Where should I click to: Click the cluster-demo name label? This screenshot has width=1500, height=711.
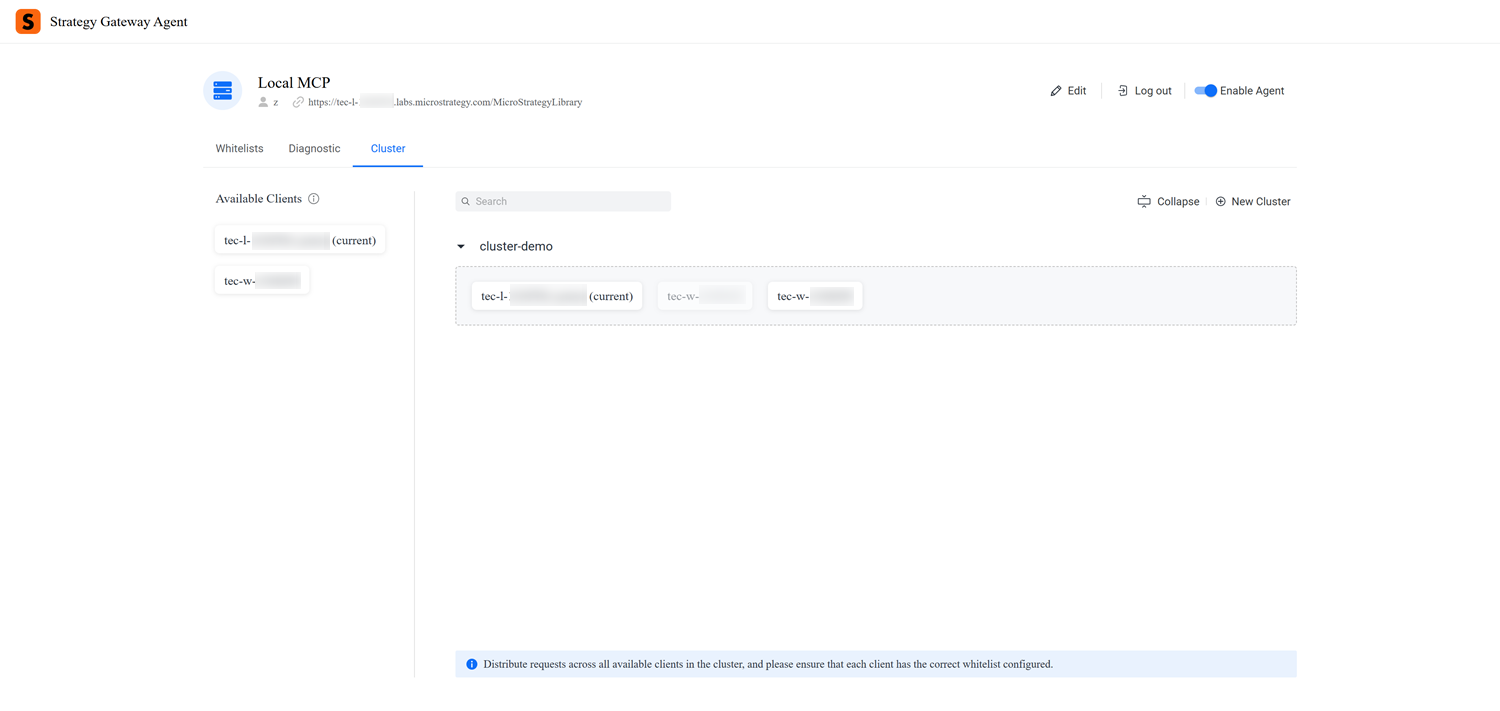[x=516, y=247]
